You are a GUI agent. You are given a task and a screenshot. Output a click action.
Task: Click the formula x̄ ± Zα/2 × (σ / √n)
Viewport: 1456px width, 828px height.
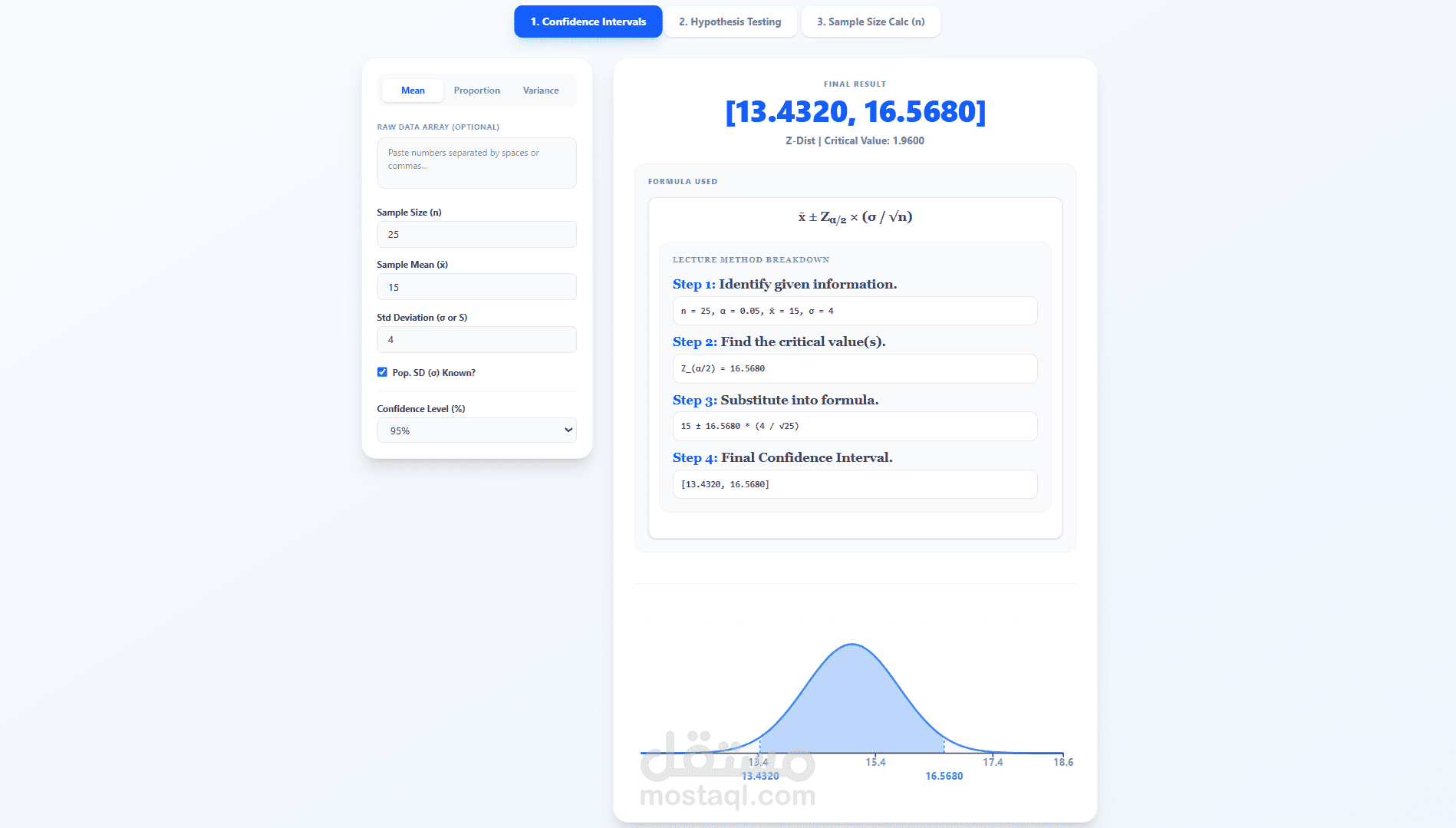855,217
